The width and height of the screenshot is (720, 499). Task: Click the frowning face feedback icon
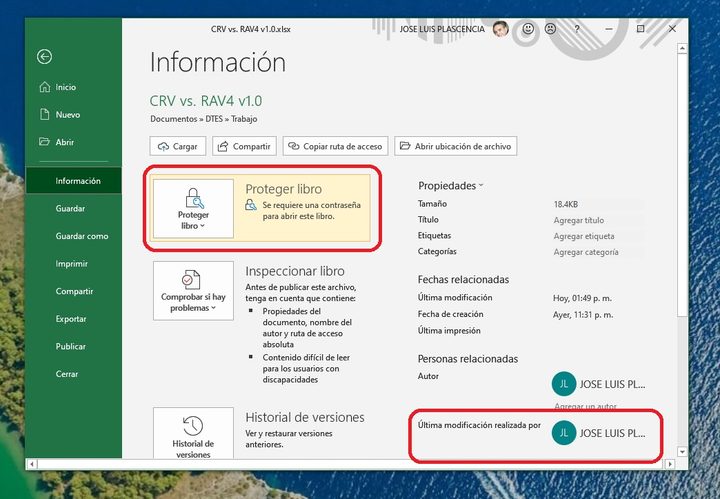[550, 29]
